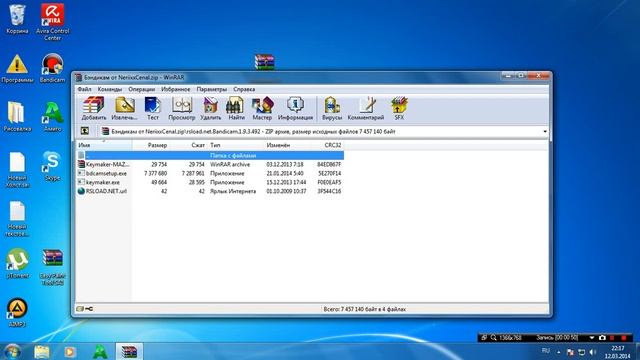640x360 pixels.
Task: Open the Bandicam desktop shortcut
Action: coord(52,69)
